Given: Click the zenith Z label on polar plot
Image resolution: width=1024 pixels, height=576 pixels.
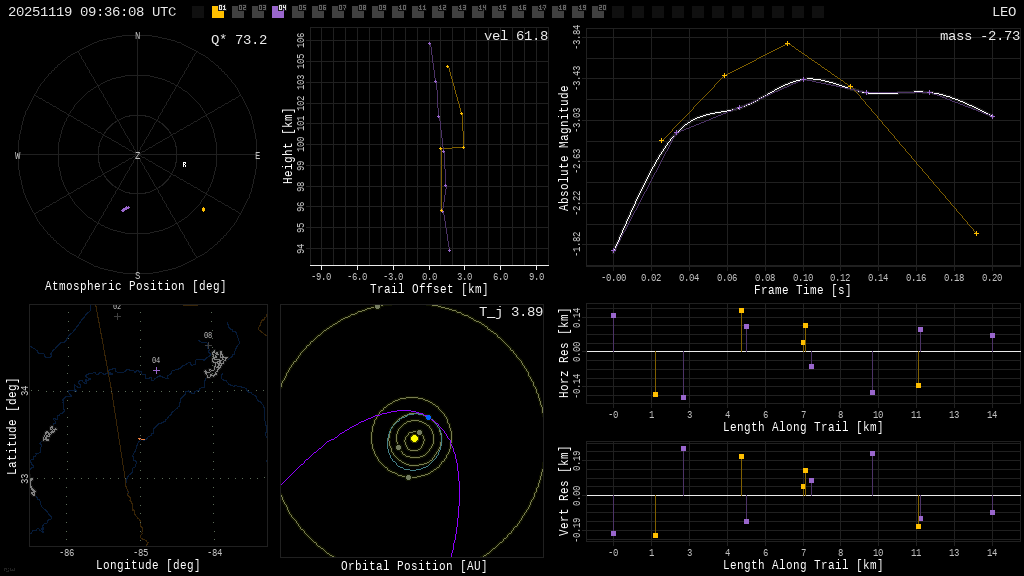Looking at the screenshot, I should (137, 156).
